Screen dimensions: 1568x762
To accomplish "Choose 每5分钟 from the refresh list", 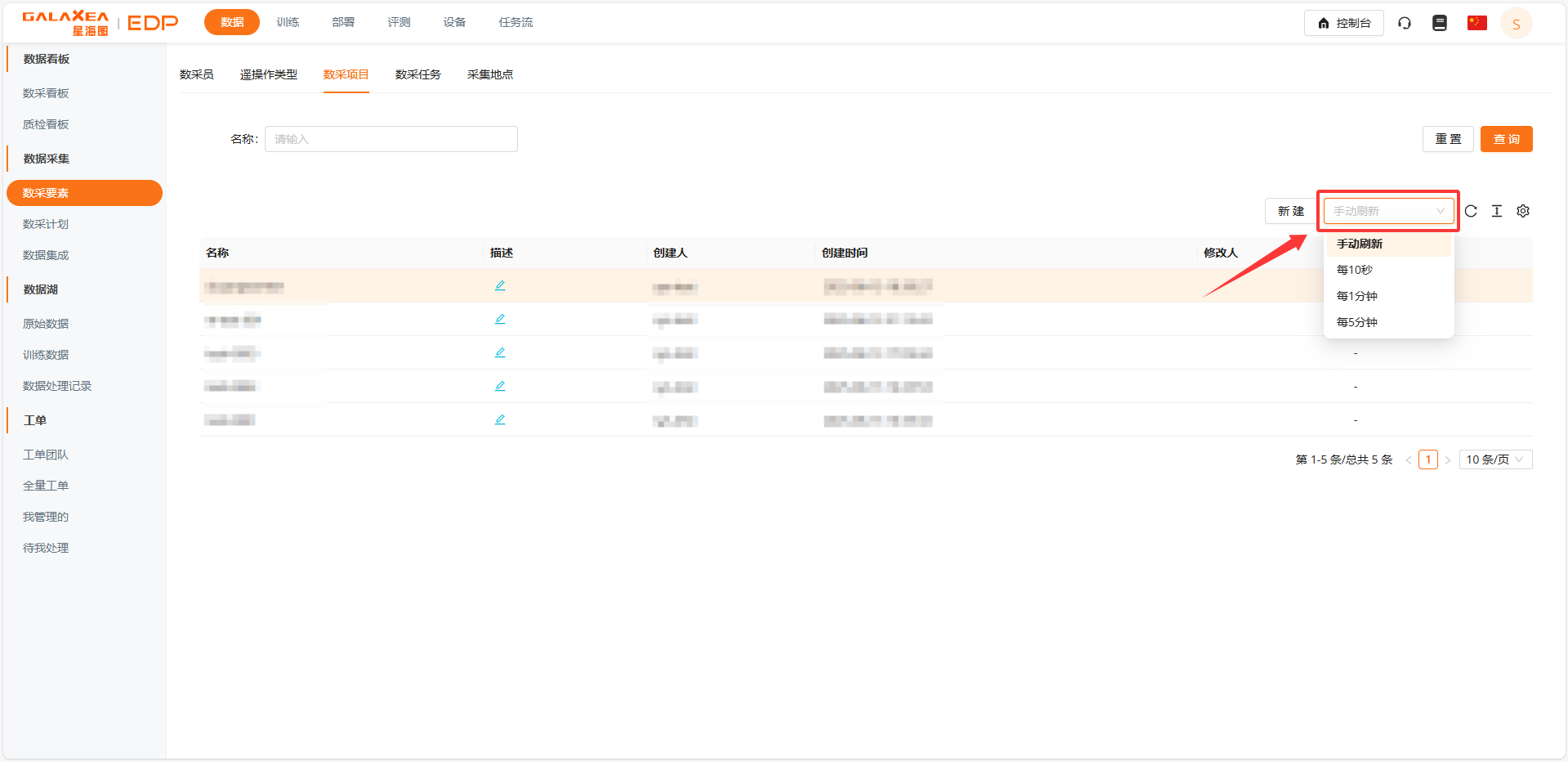I will click(1357, 322).
